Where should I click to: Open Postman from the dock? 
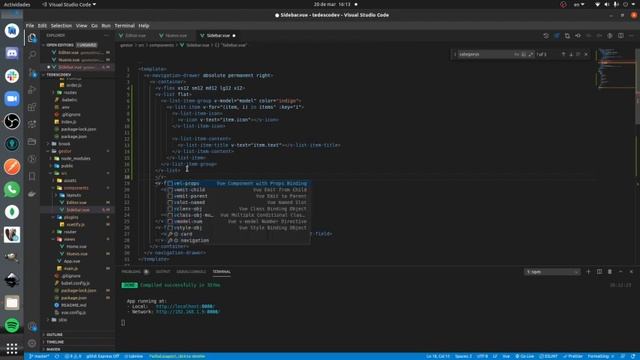12,167
